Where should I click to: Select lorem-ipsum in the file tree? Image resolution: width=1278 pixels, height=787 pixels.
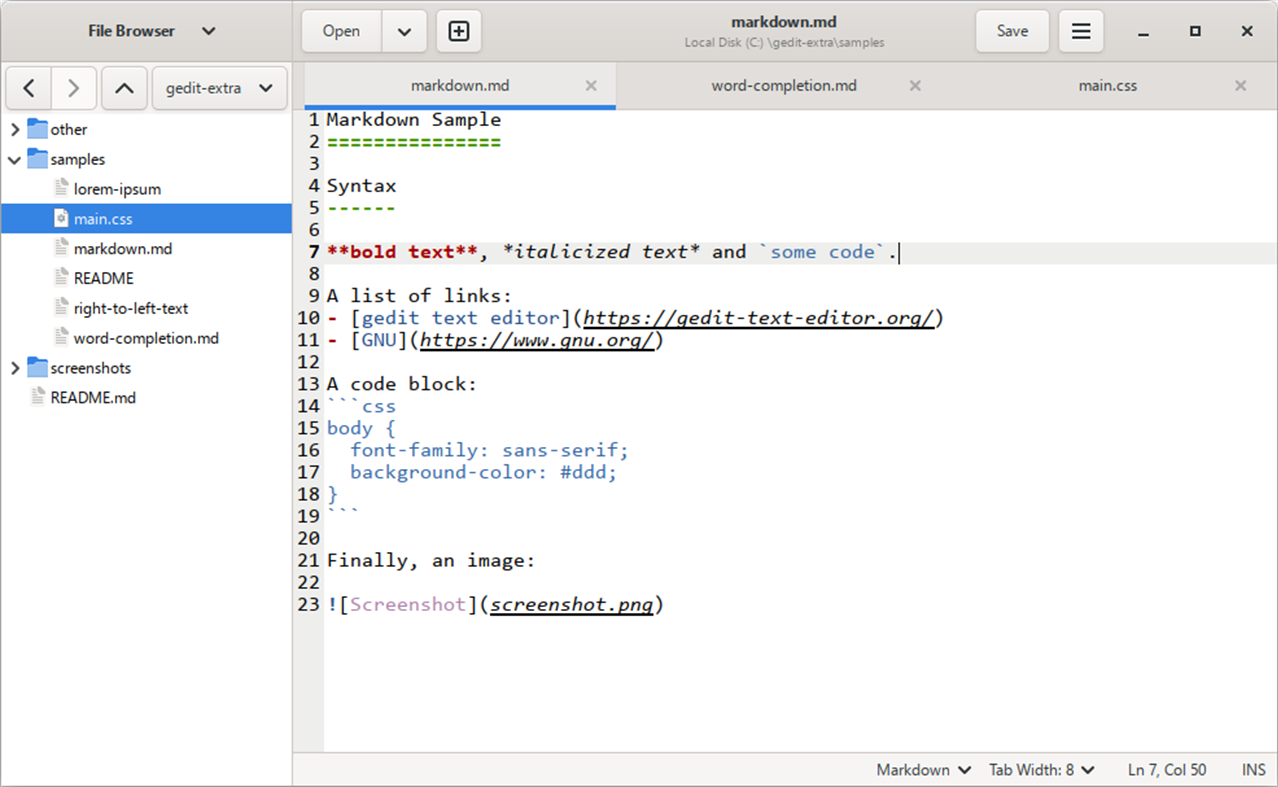coord(117,189)
